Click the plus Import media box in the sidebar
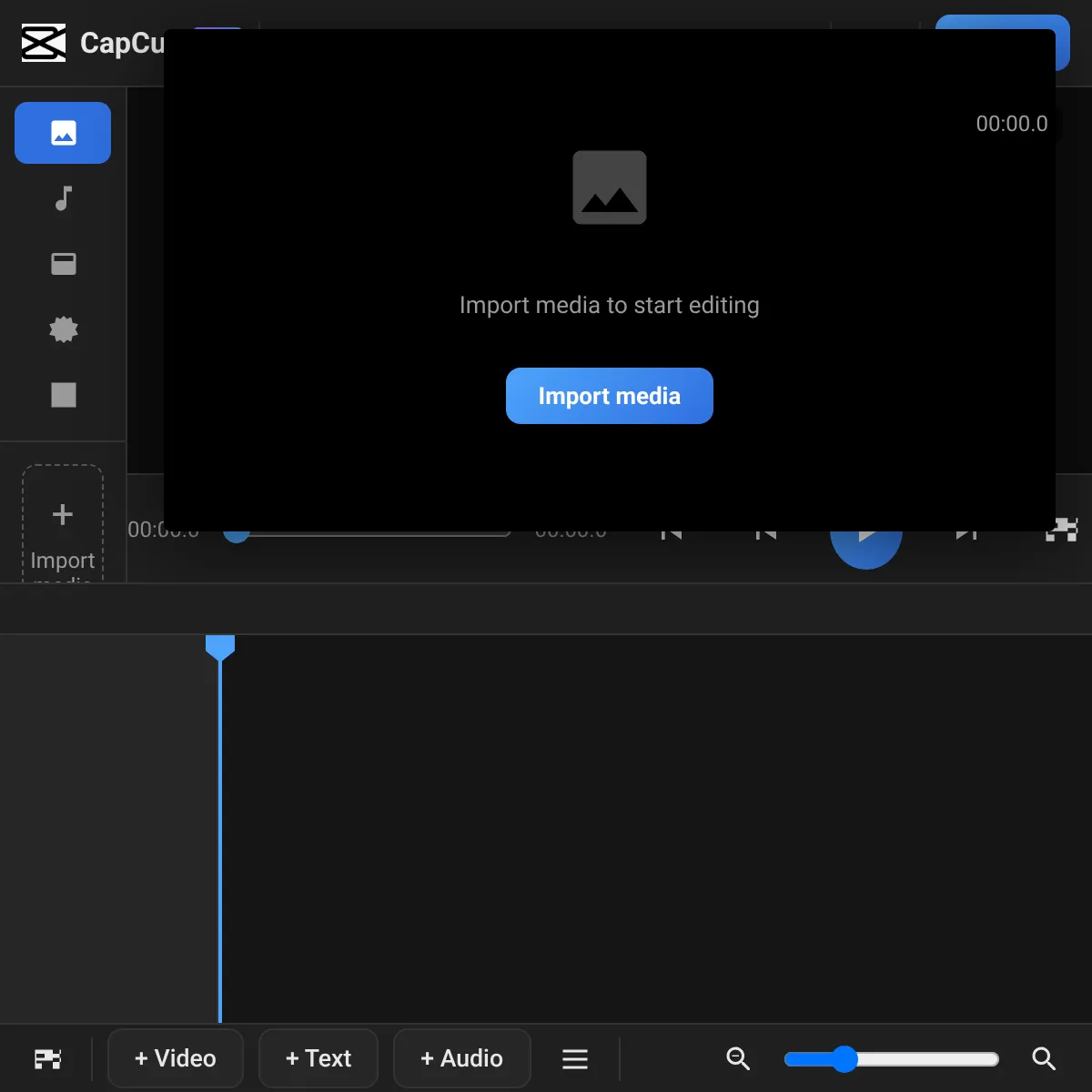This screenshot has width=1092, height=1092. 63,524
